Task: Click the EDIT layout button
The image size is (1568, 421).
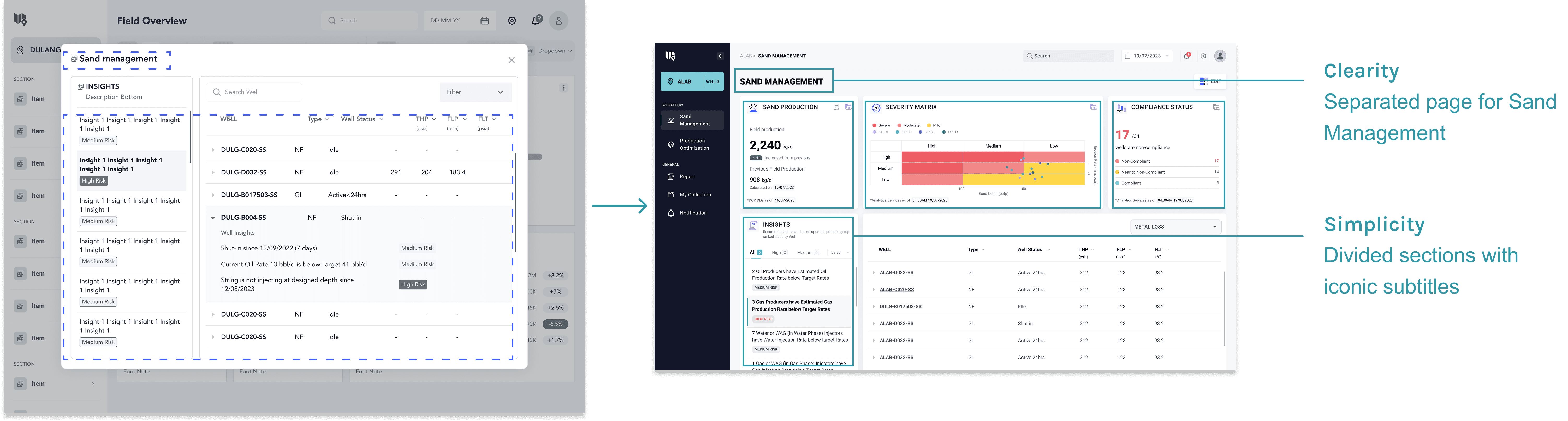Action: [x=1210, y=82]
